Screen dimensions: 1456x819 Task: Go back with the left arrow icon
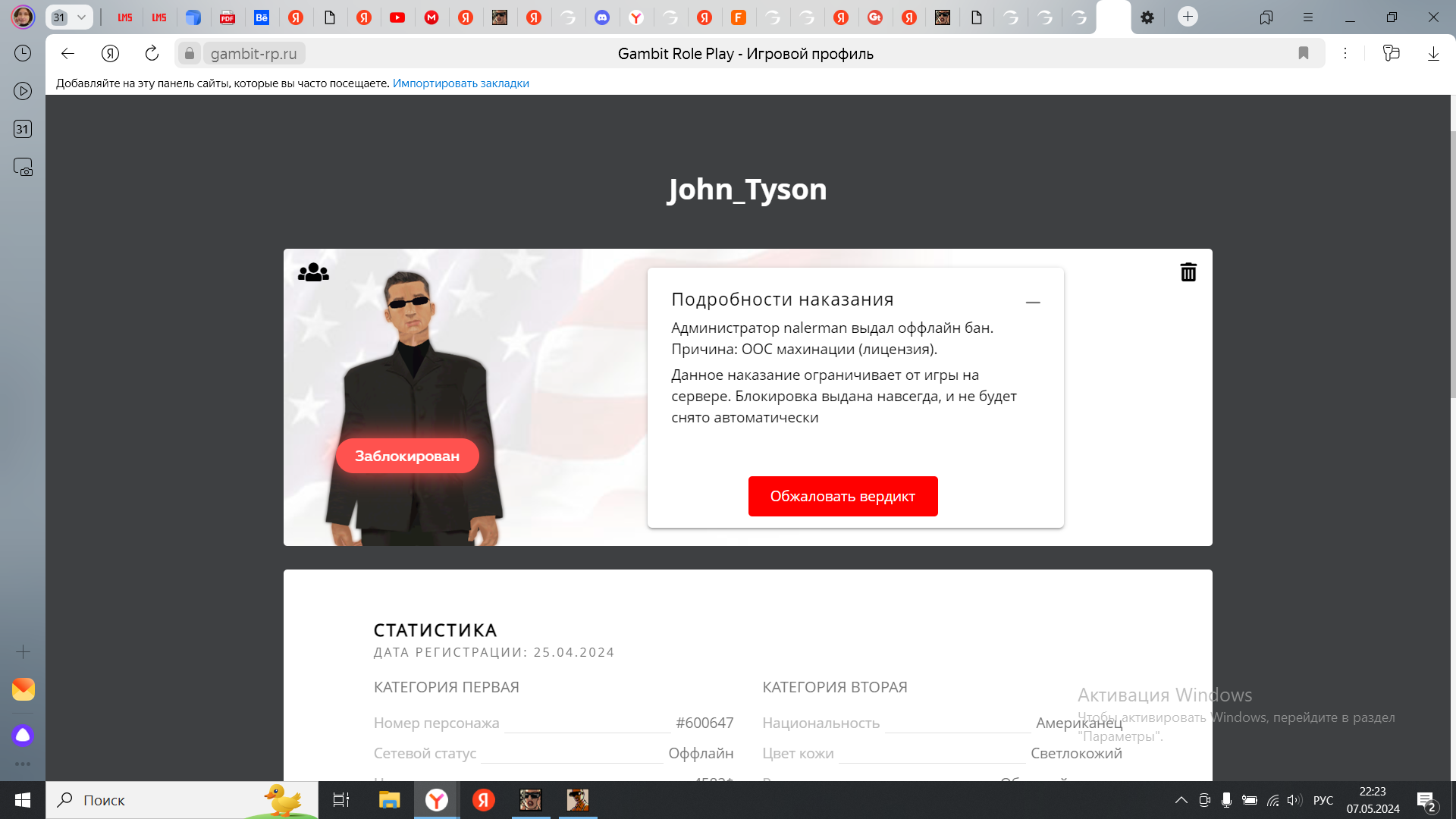click(x=67, y=53)
